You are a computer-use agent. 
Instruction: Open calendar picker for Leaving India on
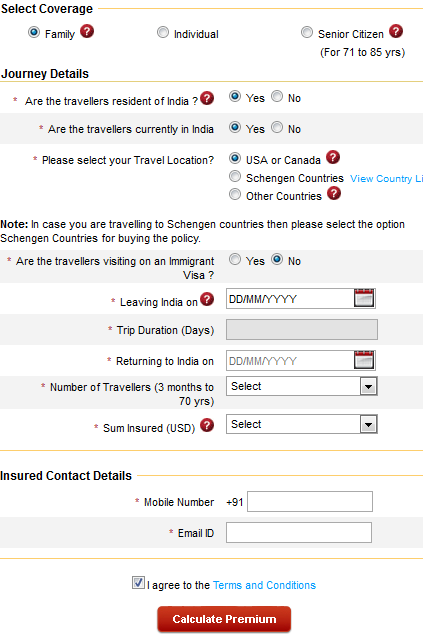pos(364,298)
